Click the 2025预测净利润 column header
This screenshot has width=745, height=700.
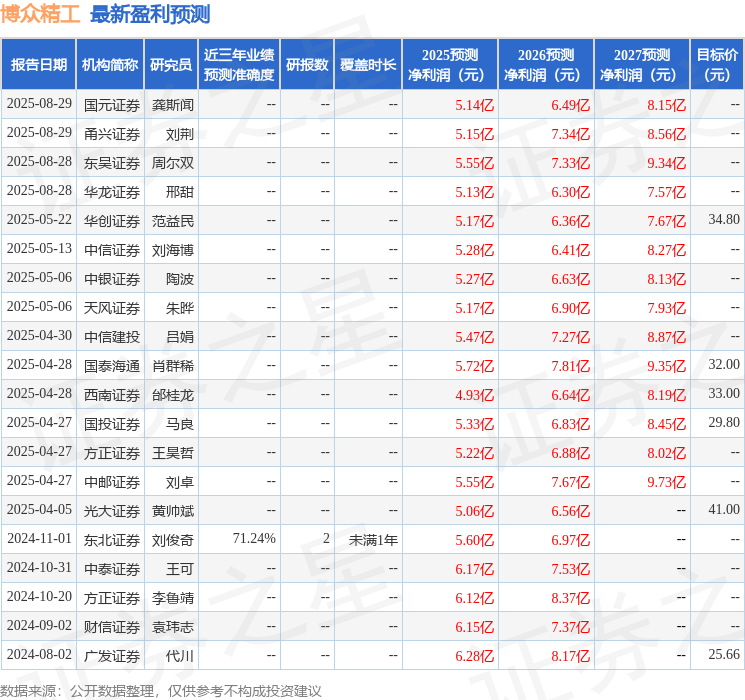tap(450, 65)
